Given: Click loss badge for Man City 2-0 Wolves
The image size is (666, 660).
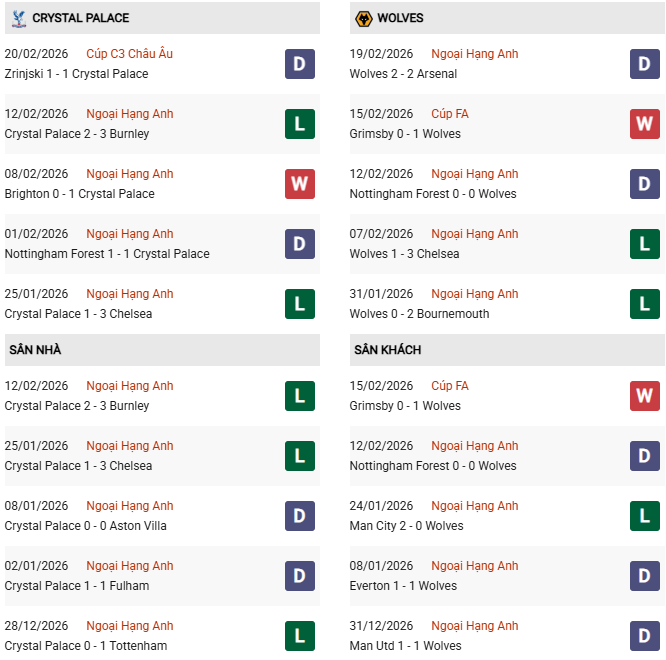Looking at the screenshot, I should coord(644,516).
